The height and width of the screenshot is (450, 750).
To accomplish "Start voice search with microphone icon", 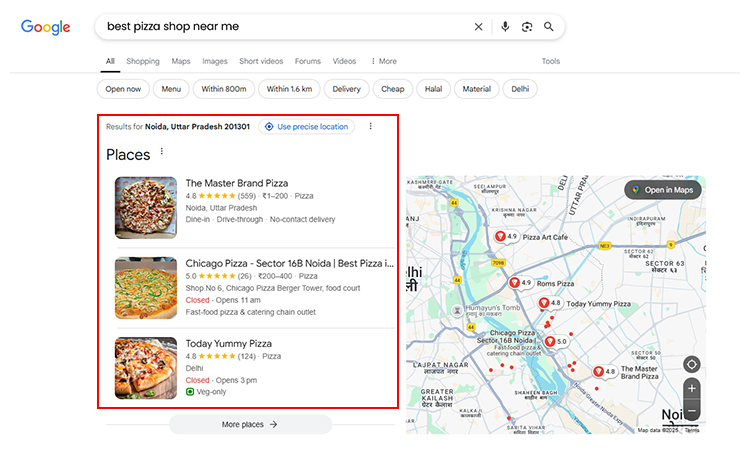I will [x=505, y=27].
